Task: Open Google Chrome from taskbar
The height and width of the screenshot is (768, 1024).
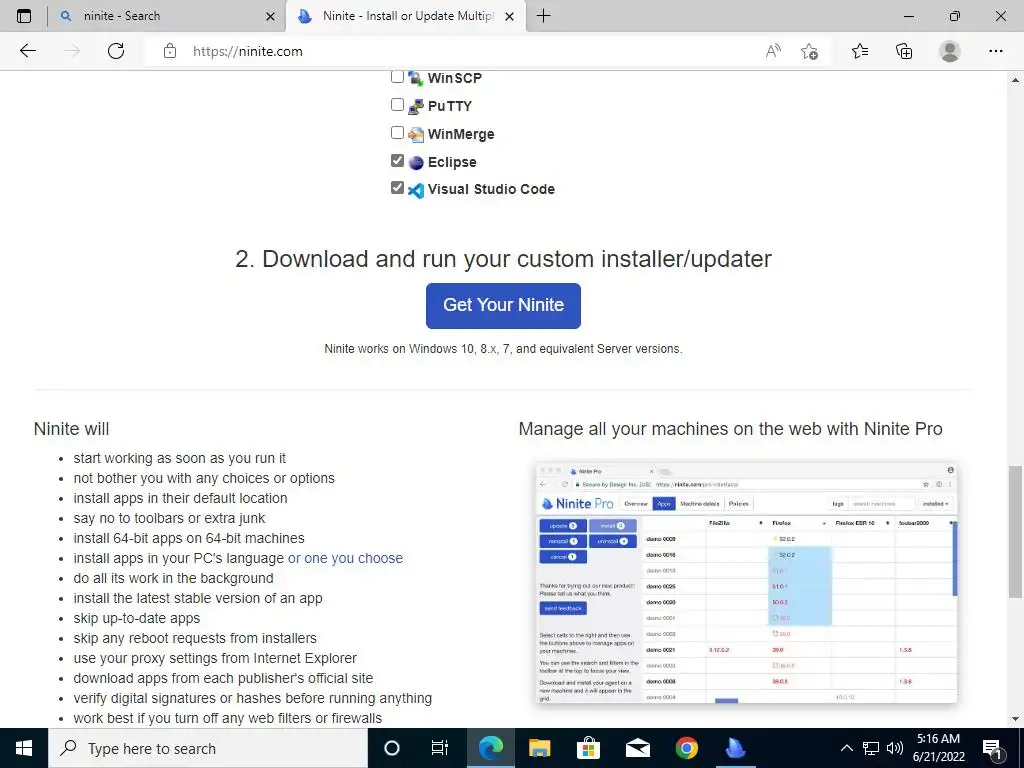Action: tap(686, 748)
